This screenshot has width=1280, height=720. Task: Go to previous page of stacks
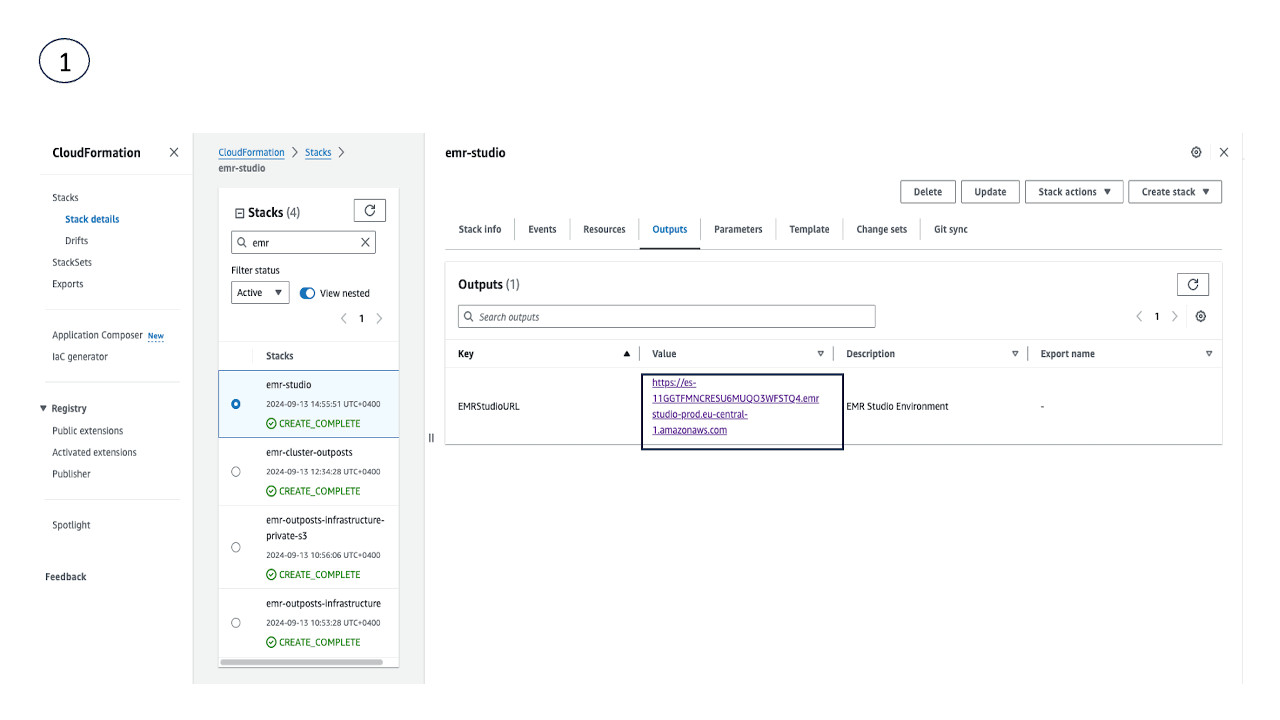tap(344, 319)
